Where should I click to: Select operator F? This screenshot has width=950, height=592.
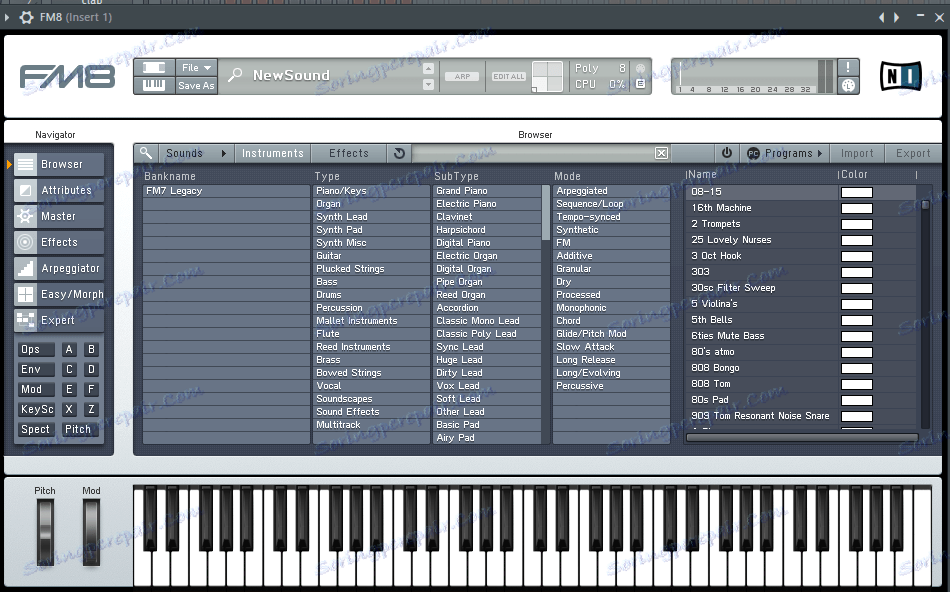pyautogui.click(x=91, y=390)
